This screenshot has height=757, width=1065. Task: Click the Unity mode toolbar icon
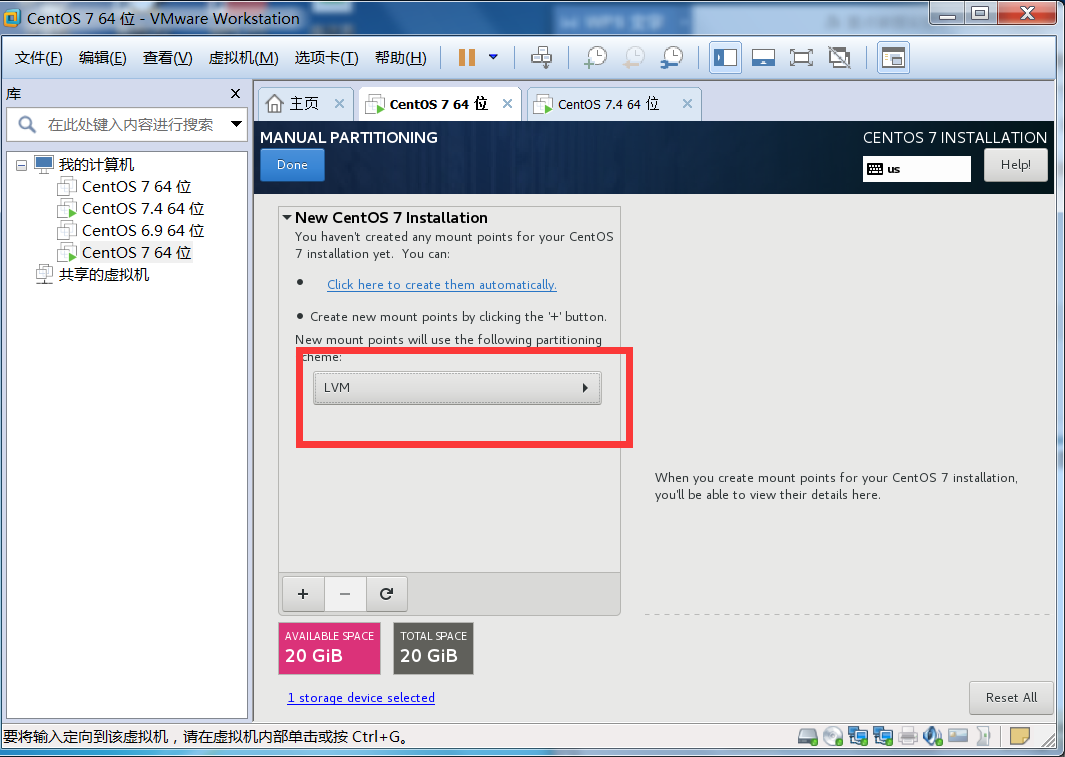[840, 58]
